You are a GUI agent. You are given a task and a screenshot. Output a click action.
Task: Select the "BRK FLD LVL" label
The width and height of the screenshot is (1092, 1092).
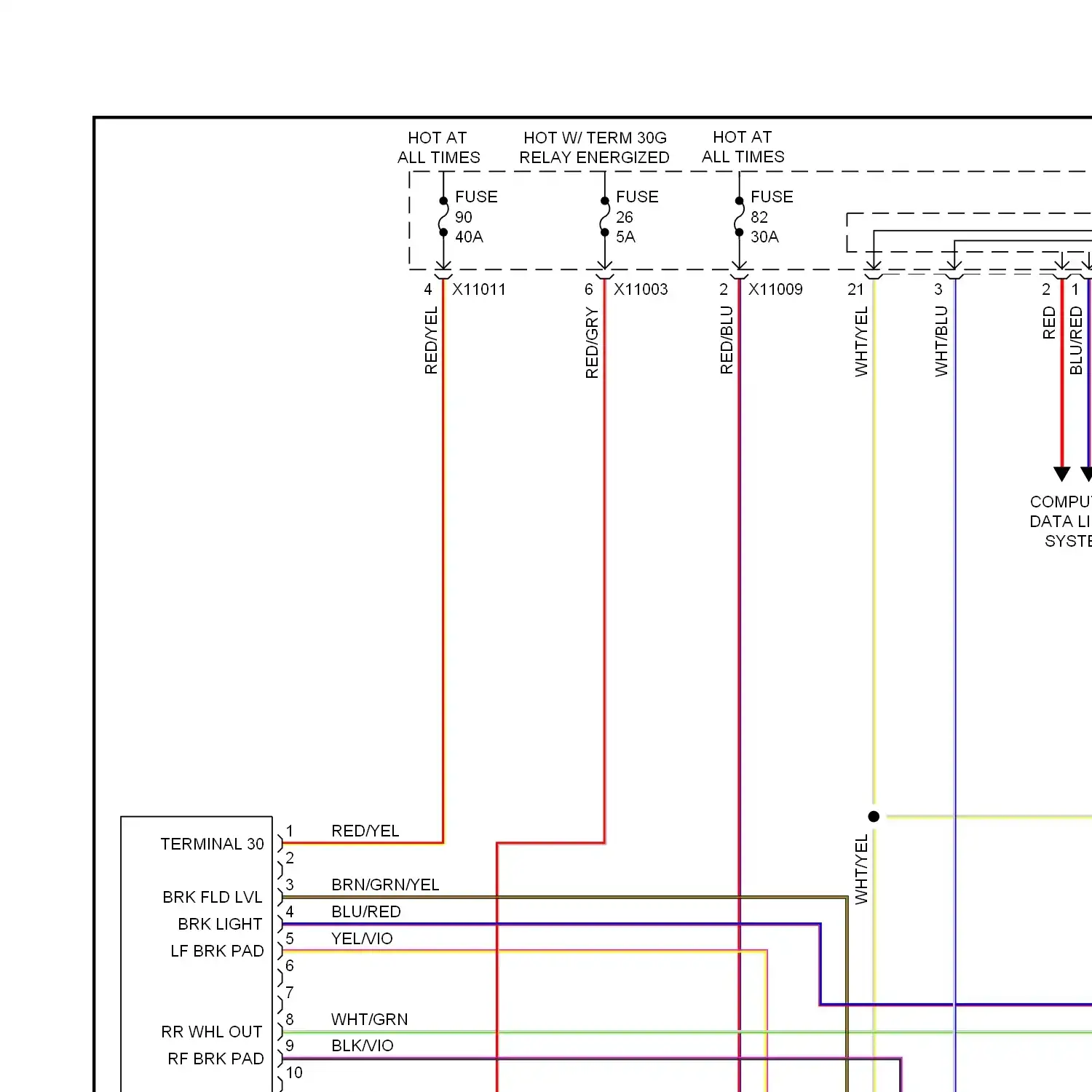[x=212, y=897]
